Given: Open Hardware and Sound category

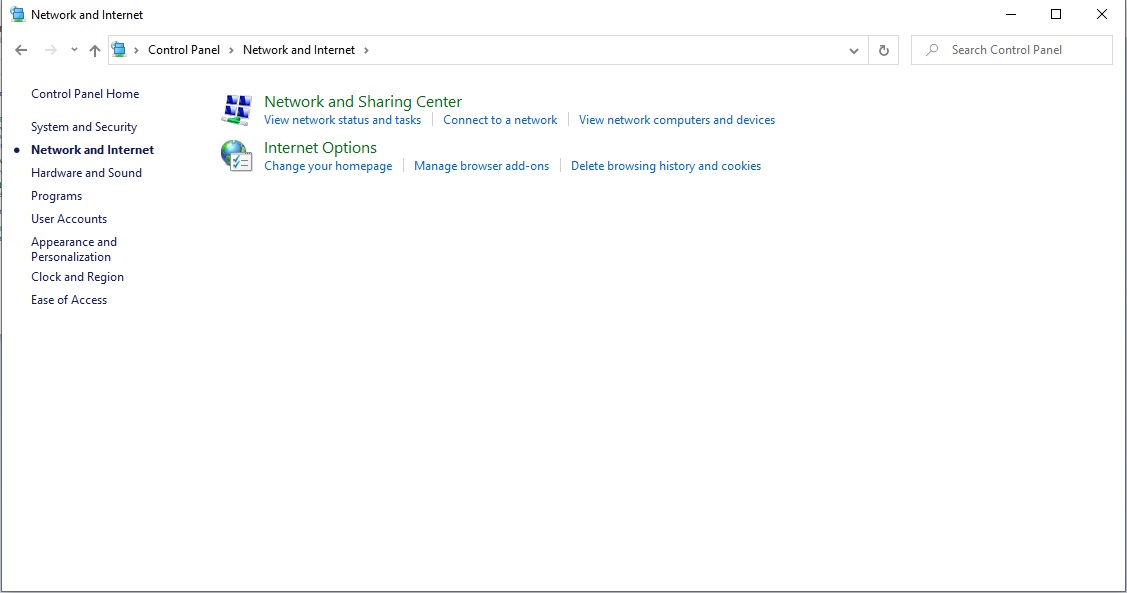Looking at the screenshot, I should tap(86, 173).
